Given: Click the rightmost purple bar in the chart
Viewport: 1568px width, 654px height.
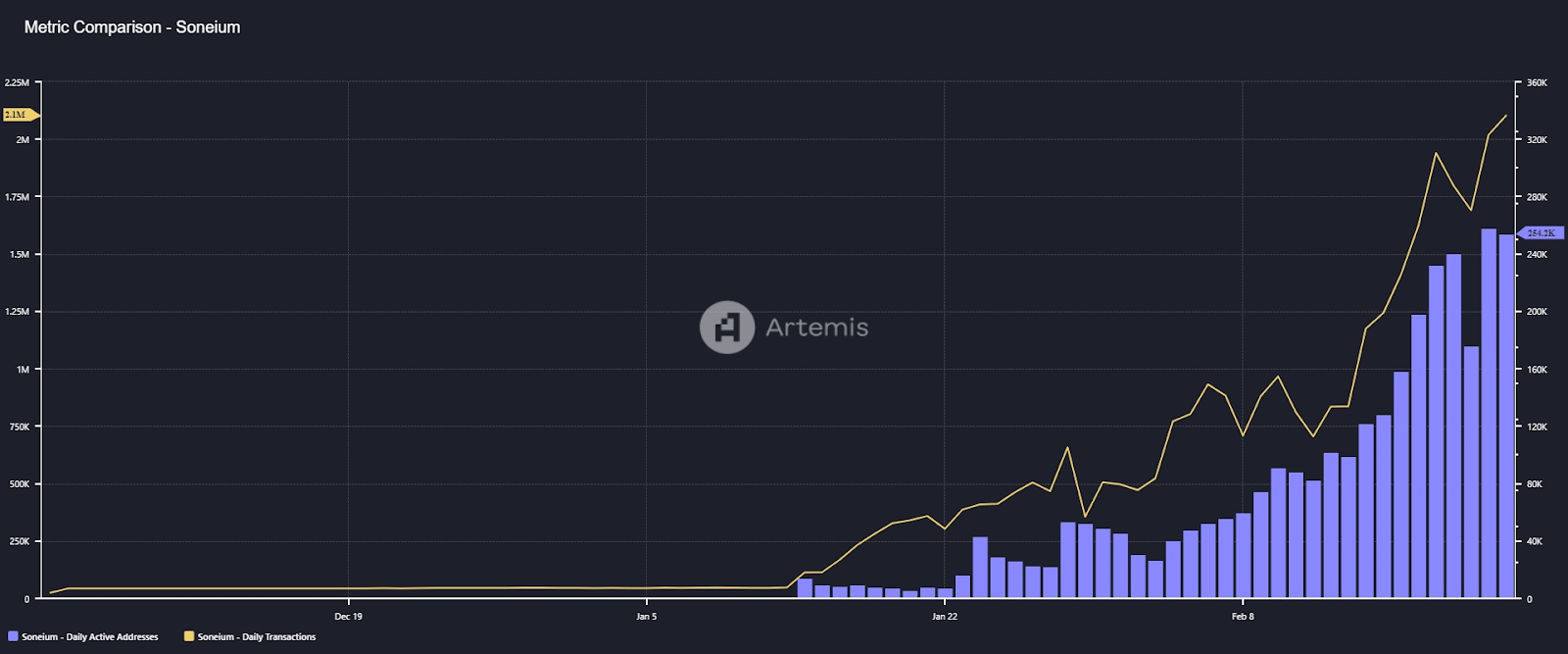Looking at the screenshot, I should (x=1506, y=417).
